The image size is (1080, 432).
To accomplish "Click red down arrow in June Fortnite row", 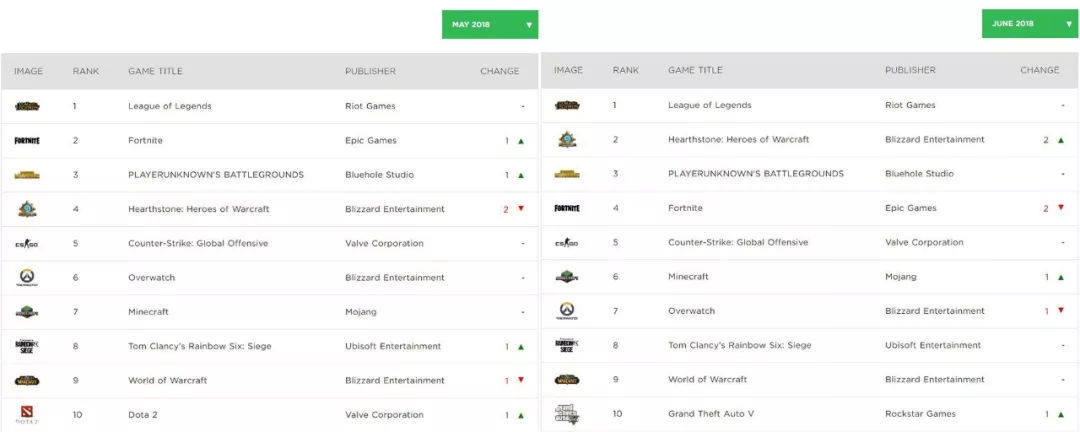I will click(1061, 208).
